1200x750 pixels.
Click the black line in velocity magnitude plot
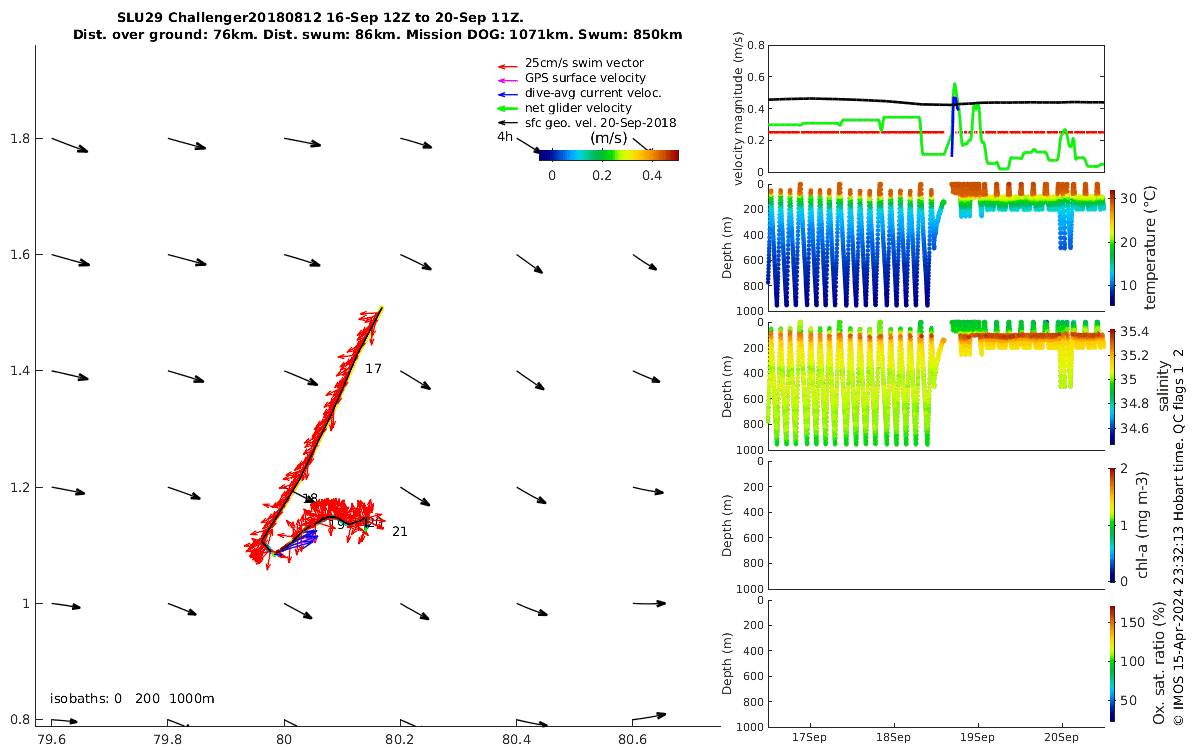[x=935, y=102]
